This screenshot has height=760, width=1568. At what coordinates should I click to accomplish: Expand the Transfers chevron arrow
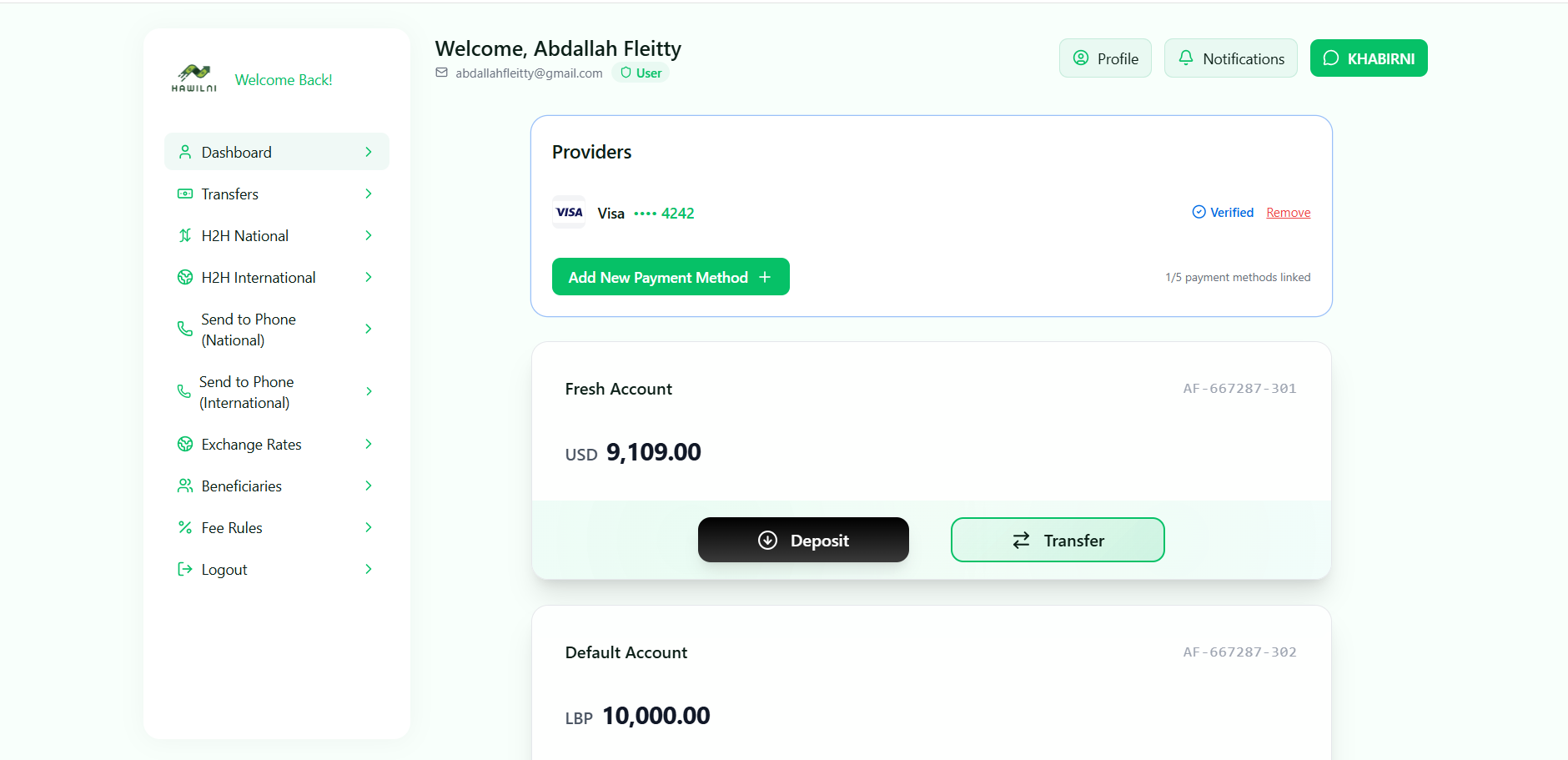(x=369, y=194)
